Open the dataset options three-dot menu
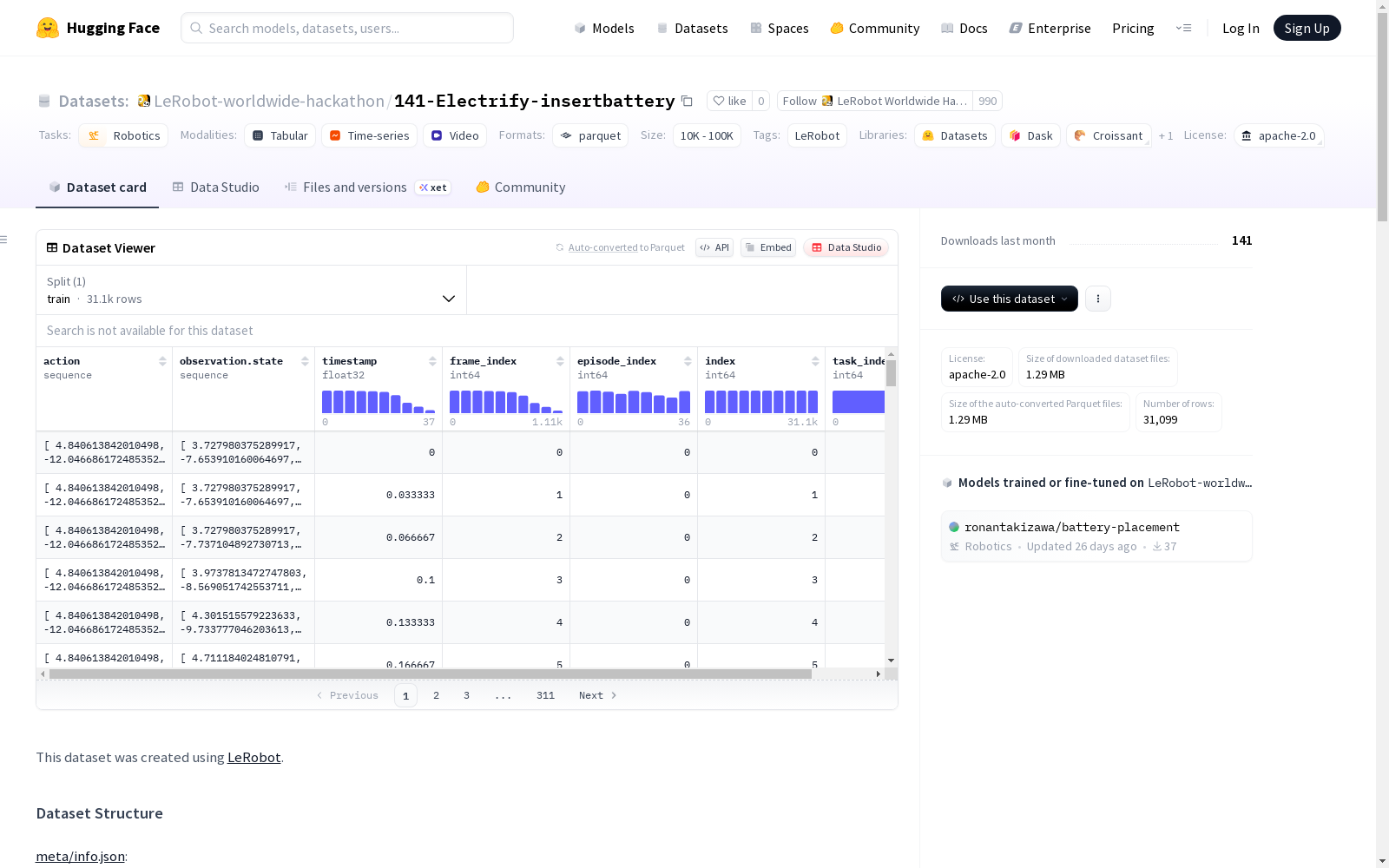The image size is (1389, 868). [x=1098, y=299]
